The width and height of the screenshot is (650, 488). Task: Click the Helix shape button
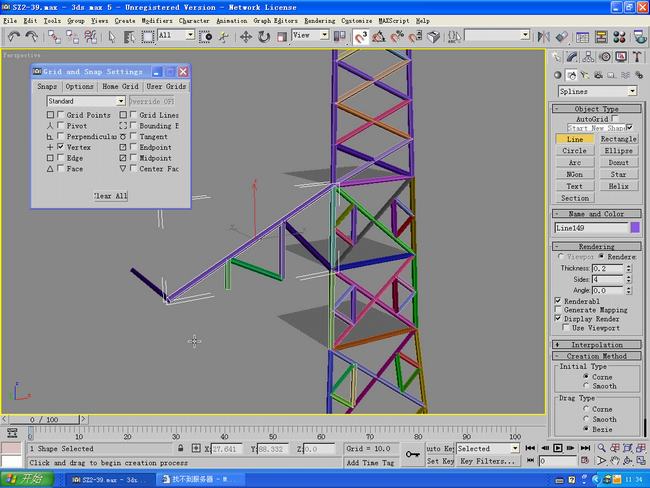[x=618, y=186]
